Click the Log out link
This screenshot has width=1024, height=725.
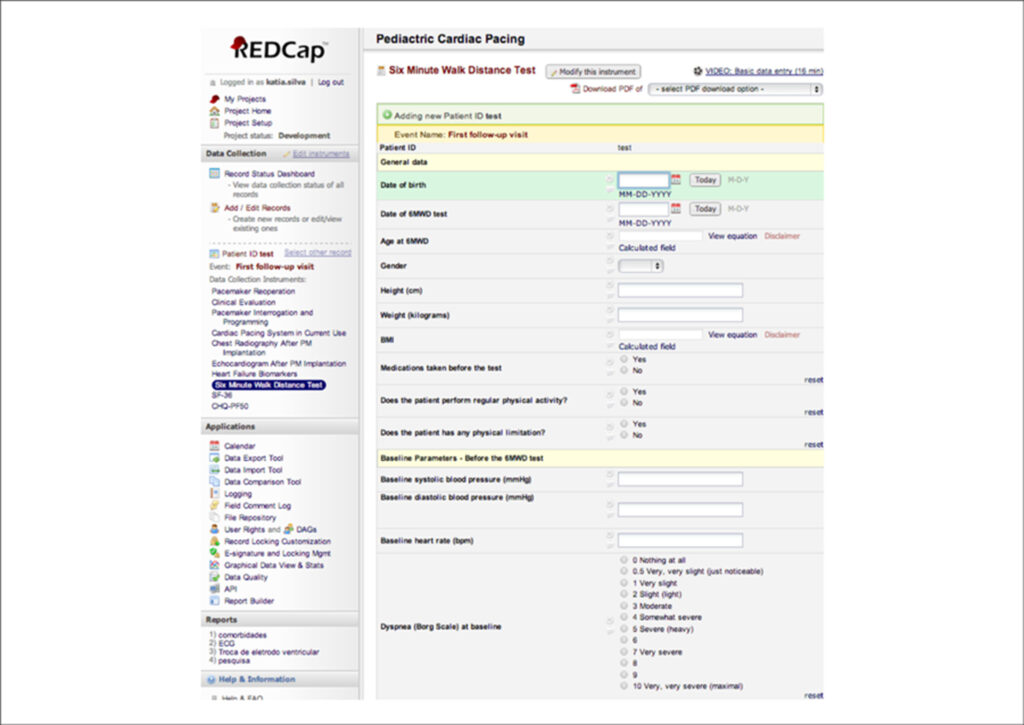click(x=330, y=82)
